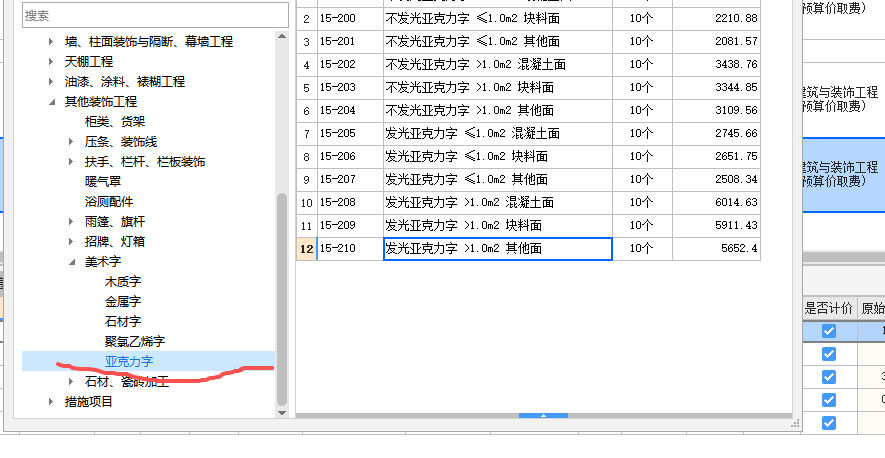Select the 金属字 tree item
Viewport: 885px width, 458px height.
point(122,302)
